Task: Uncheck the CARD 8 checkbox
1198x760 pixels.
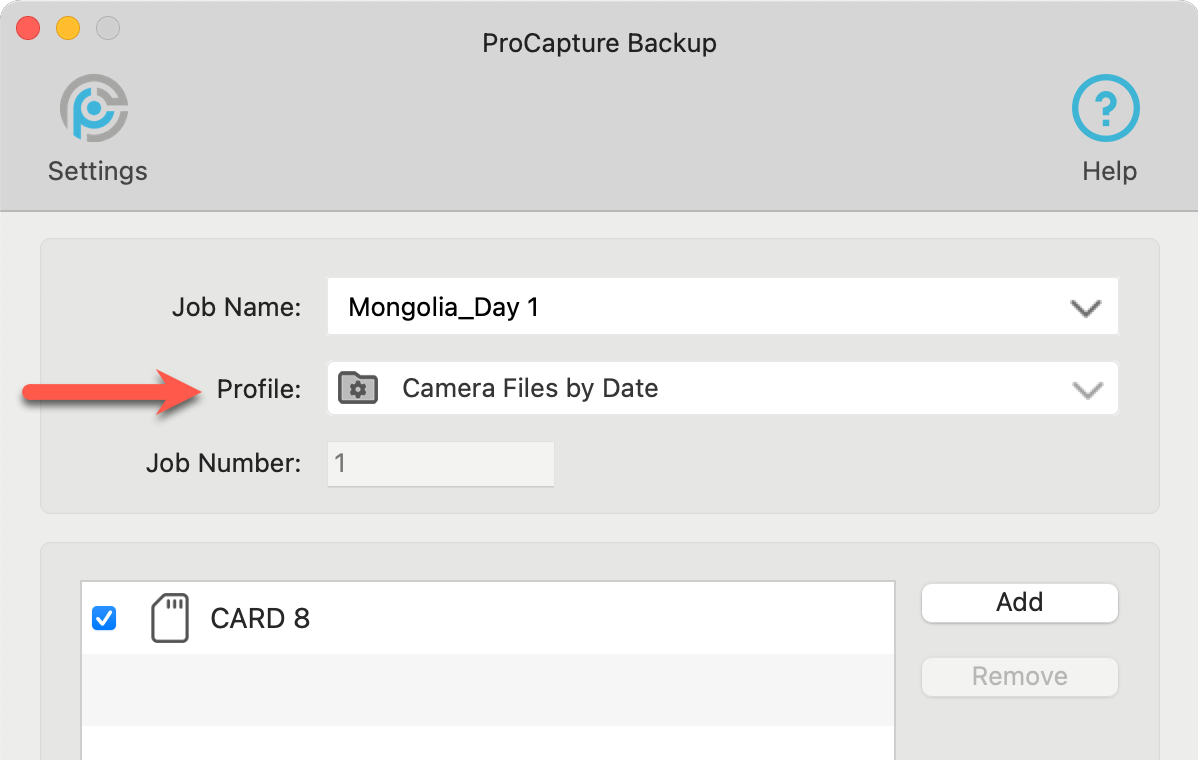Action: (104, 618)
